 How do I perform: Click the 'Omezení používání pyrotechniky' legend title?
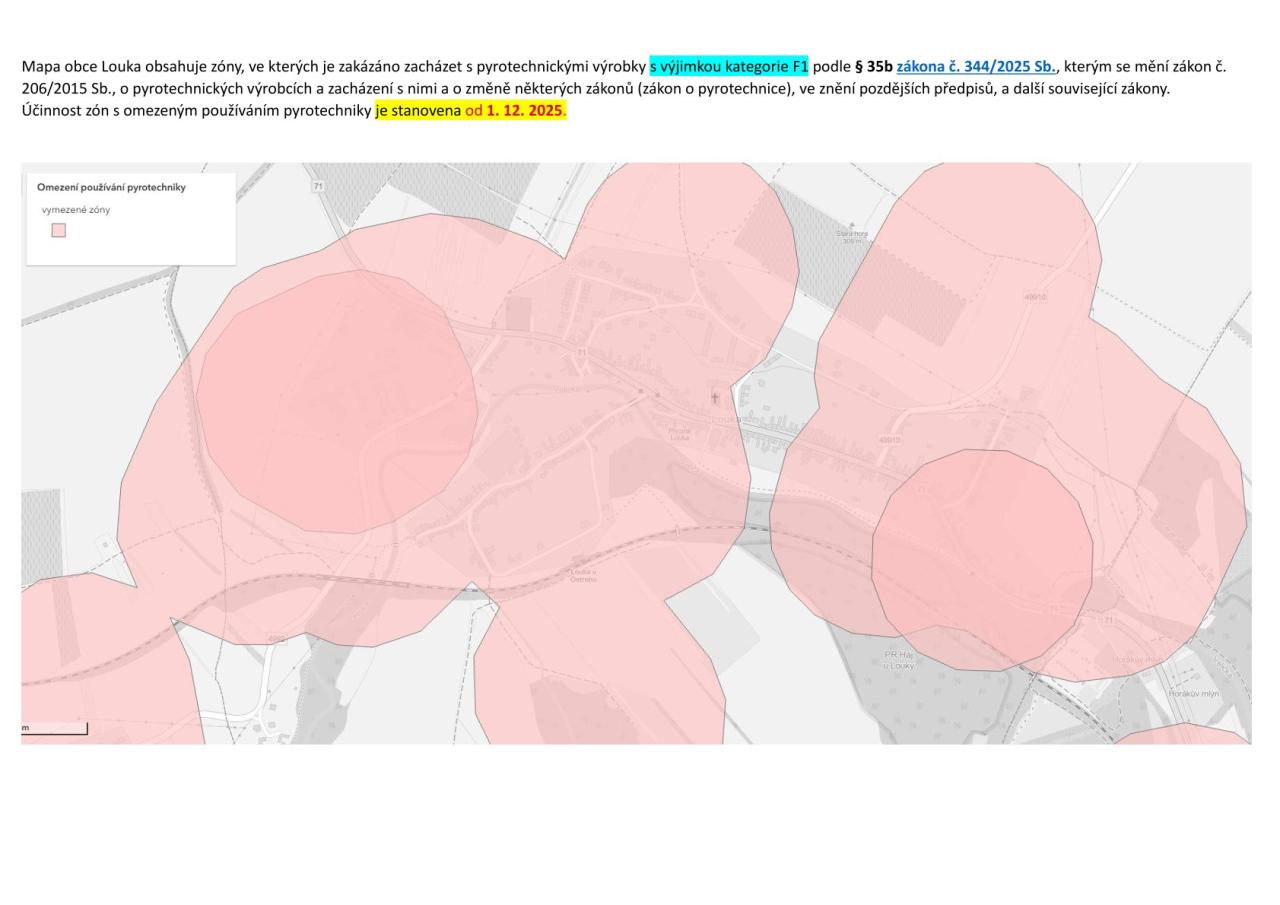[111, 187]
